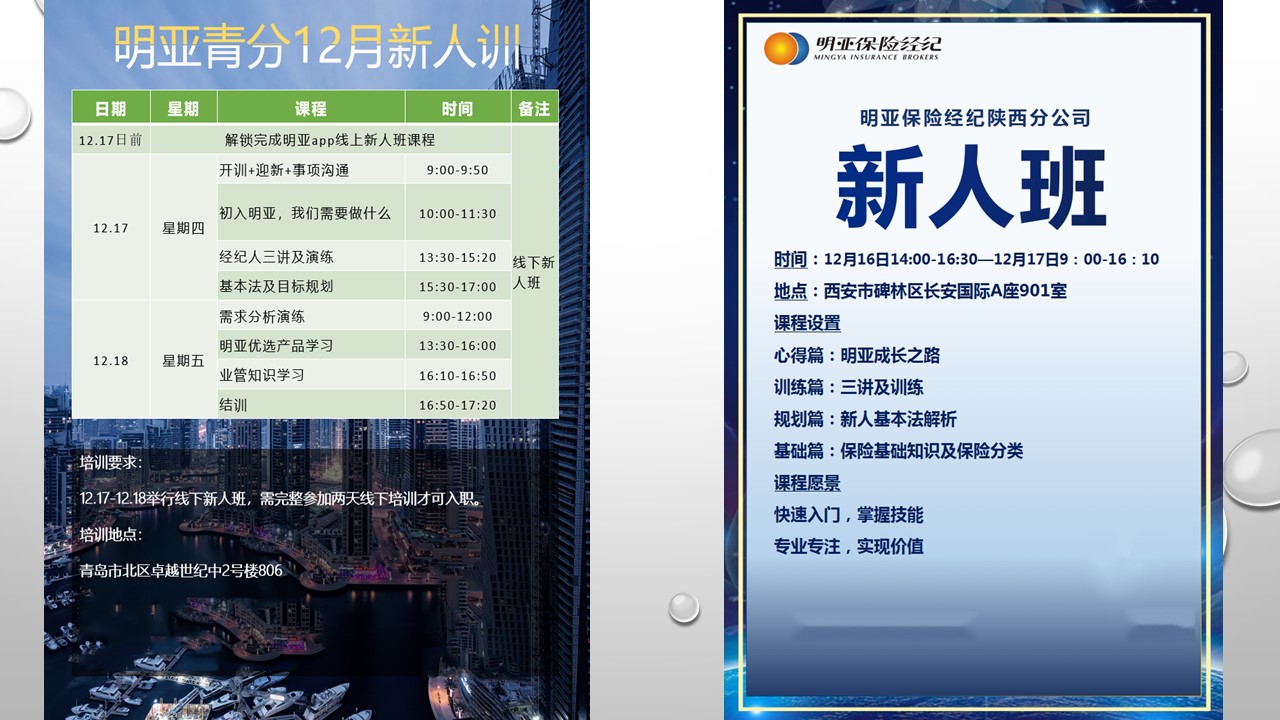
Task: Click the 15:30-17:00 time cell
Action: [458, 286]
